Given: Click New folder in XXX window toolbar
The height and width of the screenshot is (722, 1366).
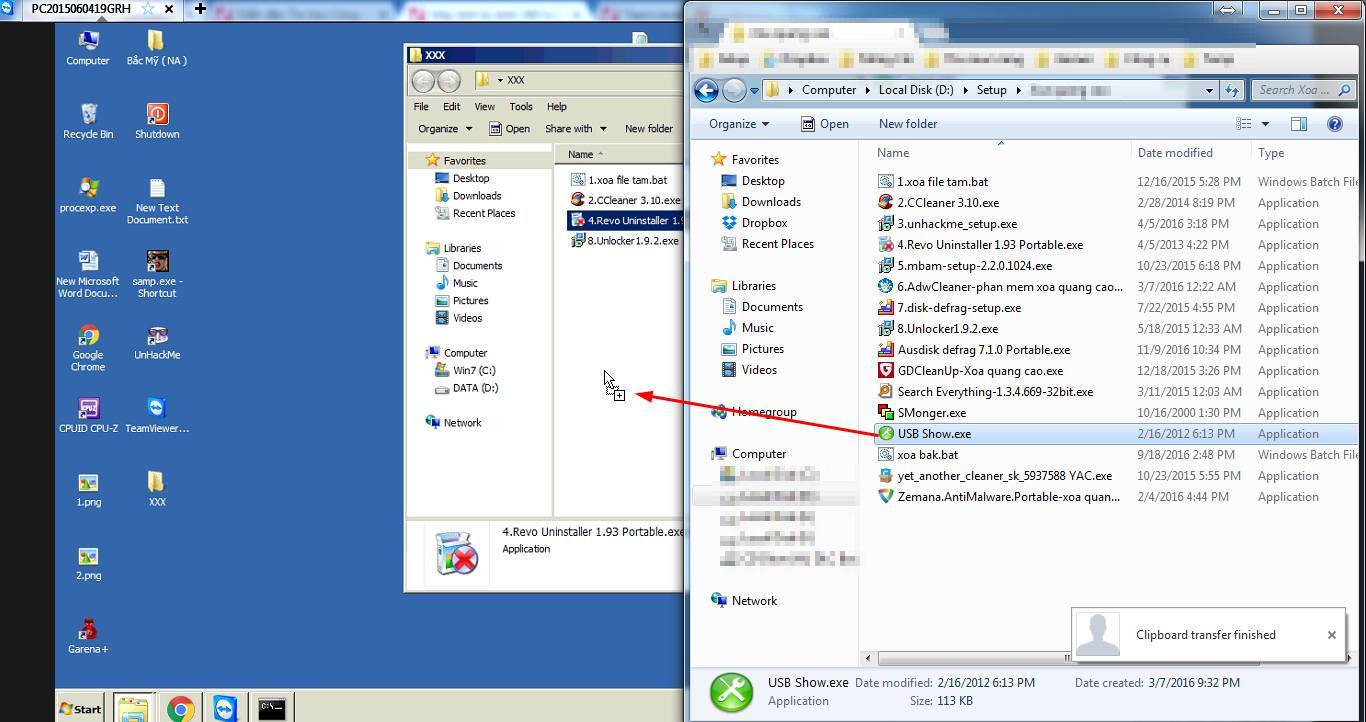Looking at the screenshot, I should click(x=649, y=129).
